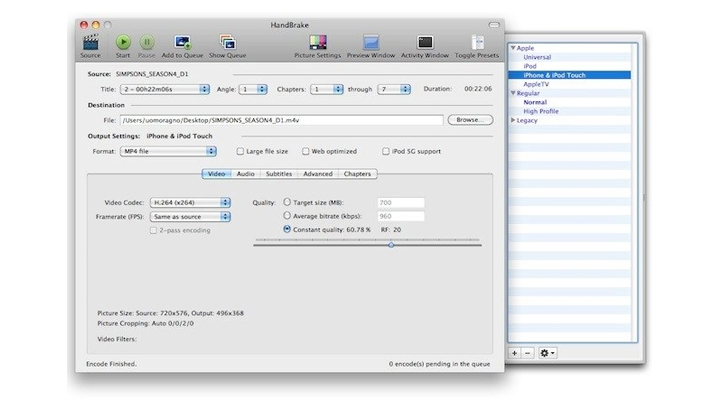Open the Framerate (FPS) dropdown
The width and height of the screenshot is (720, 400).
[x=190, y=216]
